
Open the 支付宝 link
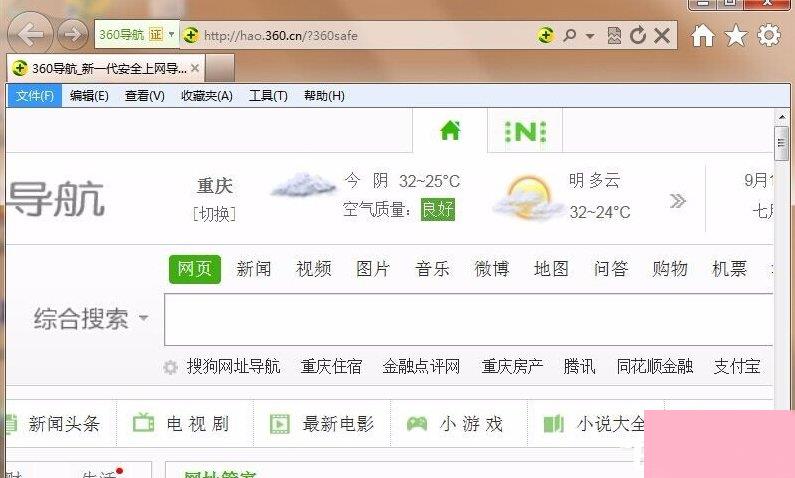coord(737,366)
